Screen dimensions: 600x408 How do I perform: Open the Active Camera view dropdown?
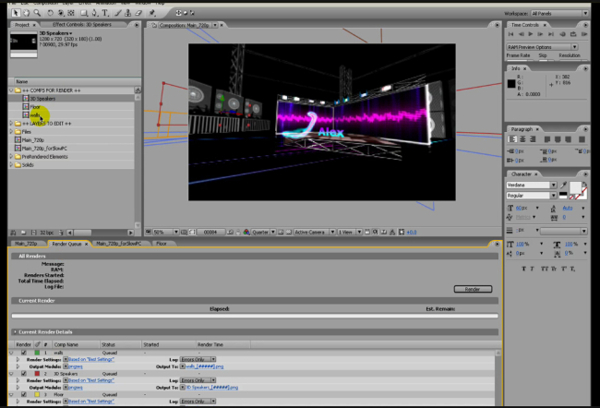(x=314, y=232)
